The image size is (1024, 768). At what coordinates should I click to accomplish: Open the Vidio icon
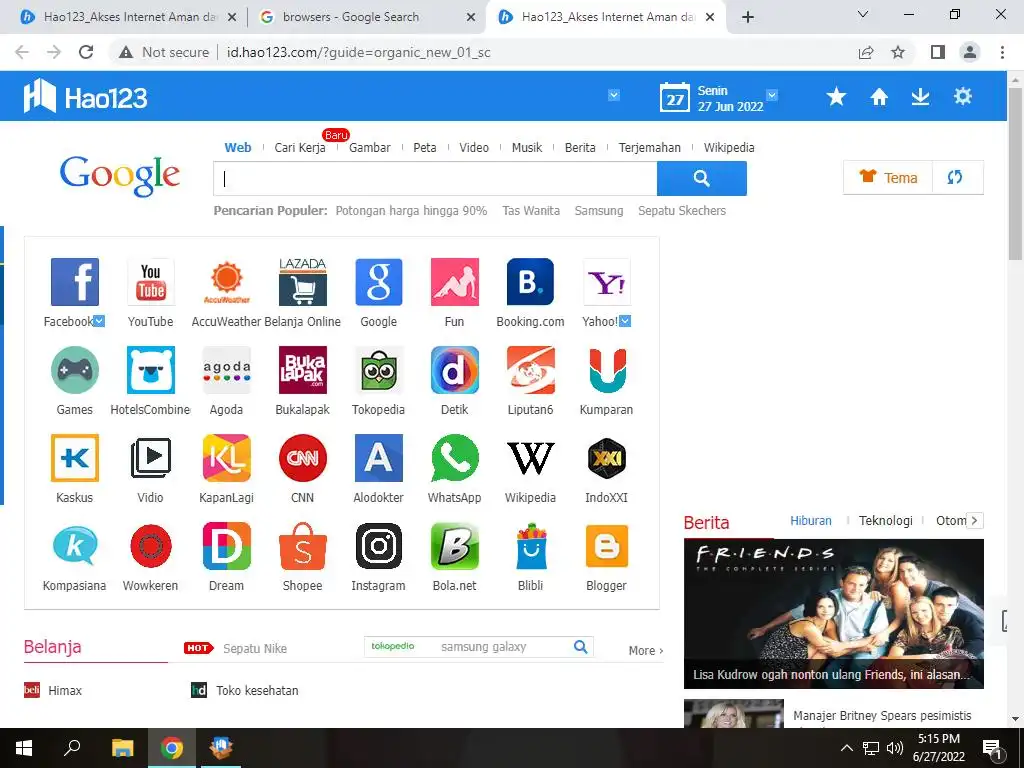(150, 458)
